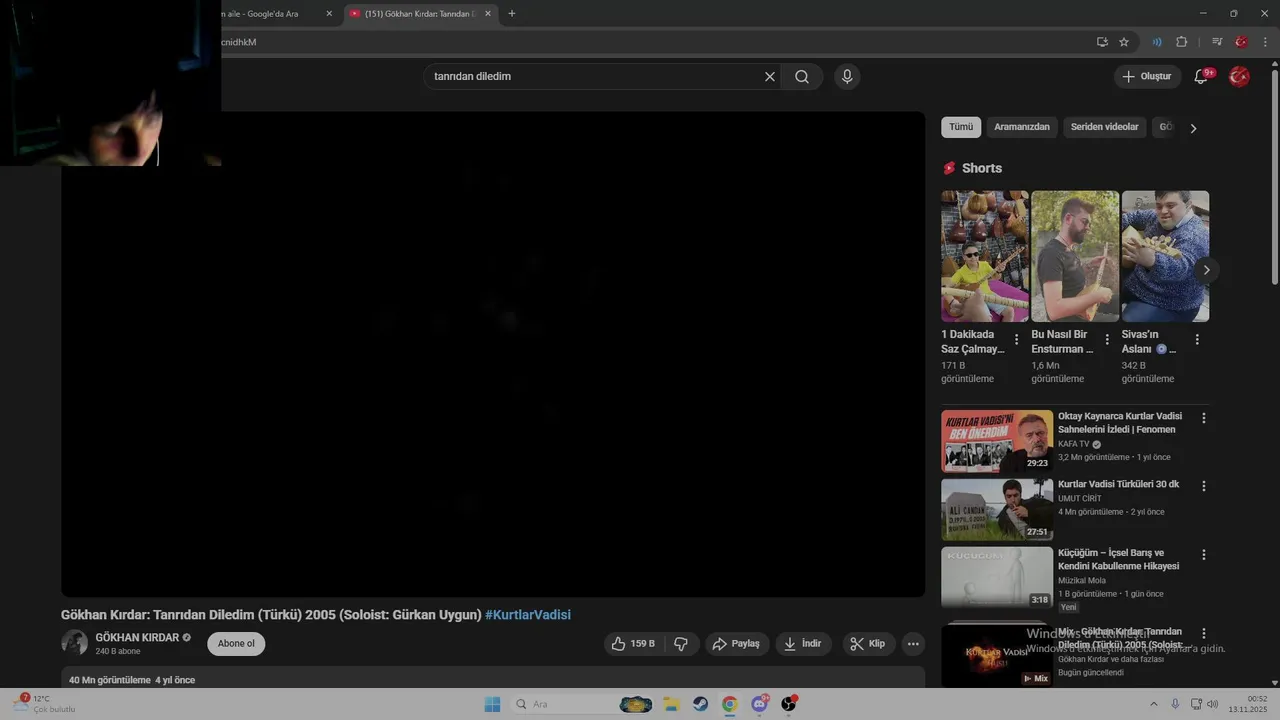
Task: Open YouTube notifications bell
Action: (x=1201, y=76)
